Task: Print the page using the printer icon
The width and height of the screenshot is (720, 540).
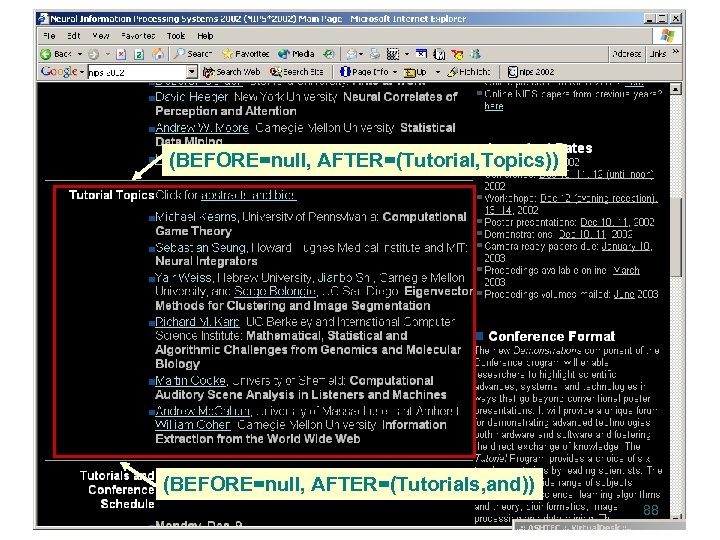Action: click(x=375, y=54)
